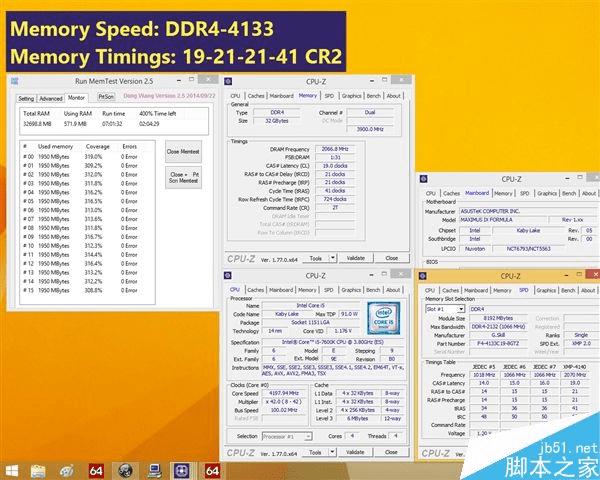The width and height of the screenshot is (600, 480).
Task: Open Mainboard tab in CPU-Z memory window
Action: (x=282, y=96)
